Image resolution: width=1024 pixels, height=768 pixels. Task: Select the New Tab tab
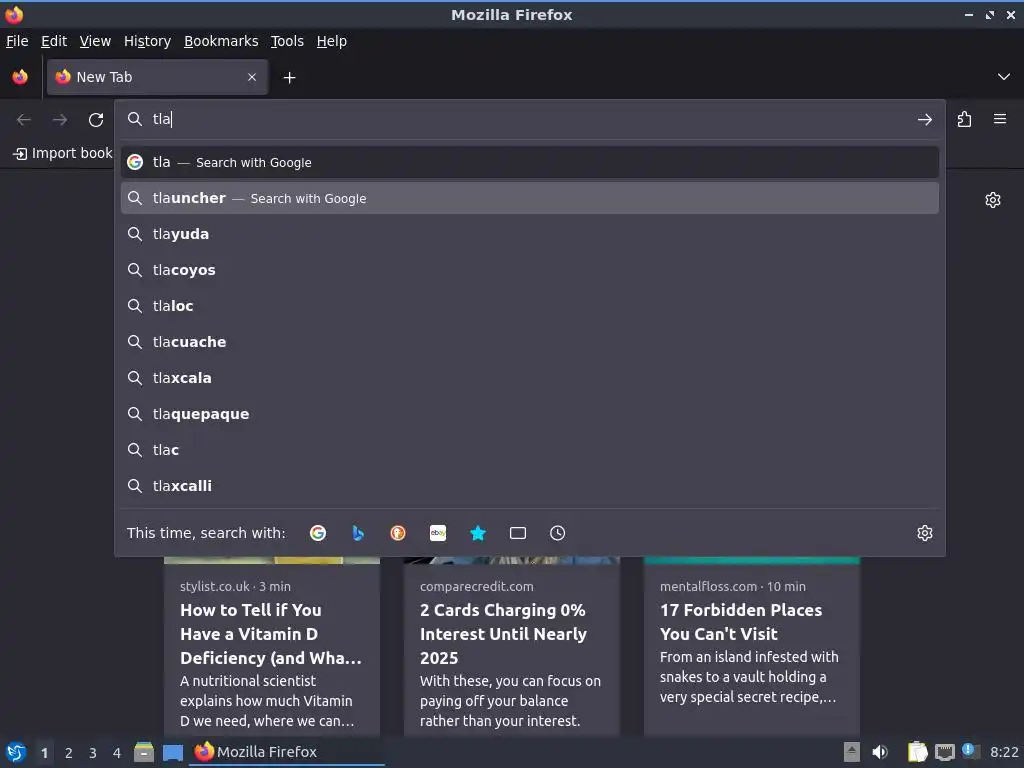tap(157, 77)
